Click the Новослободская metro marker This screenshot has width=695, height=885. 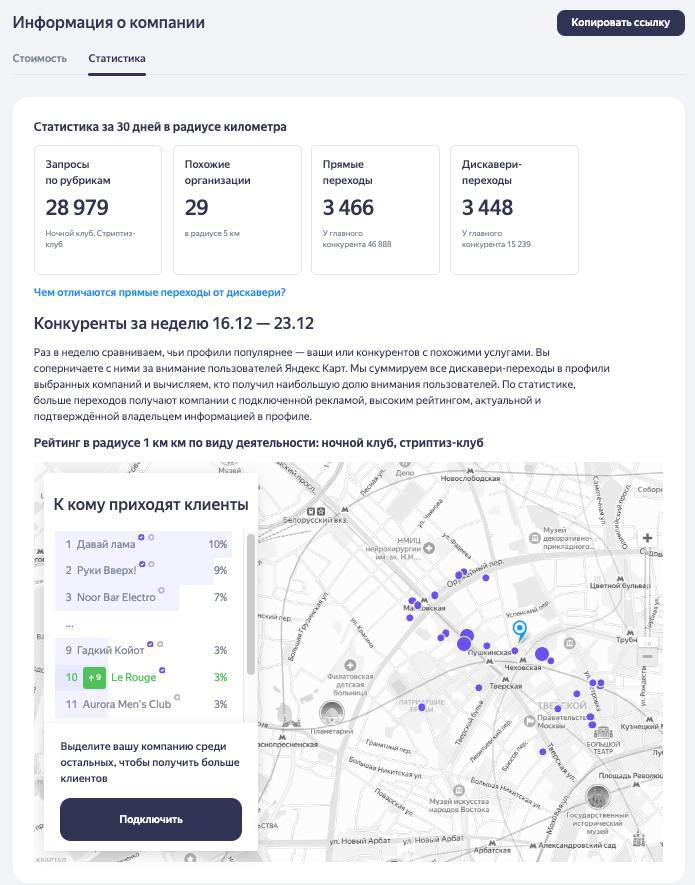pyautogui.click(x=470, y=470)
